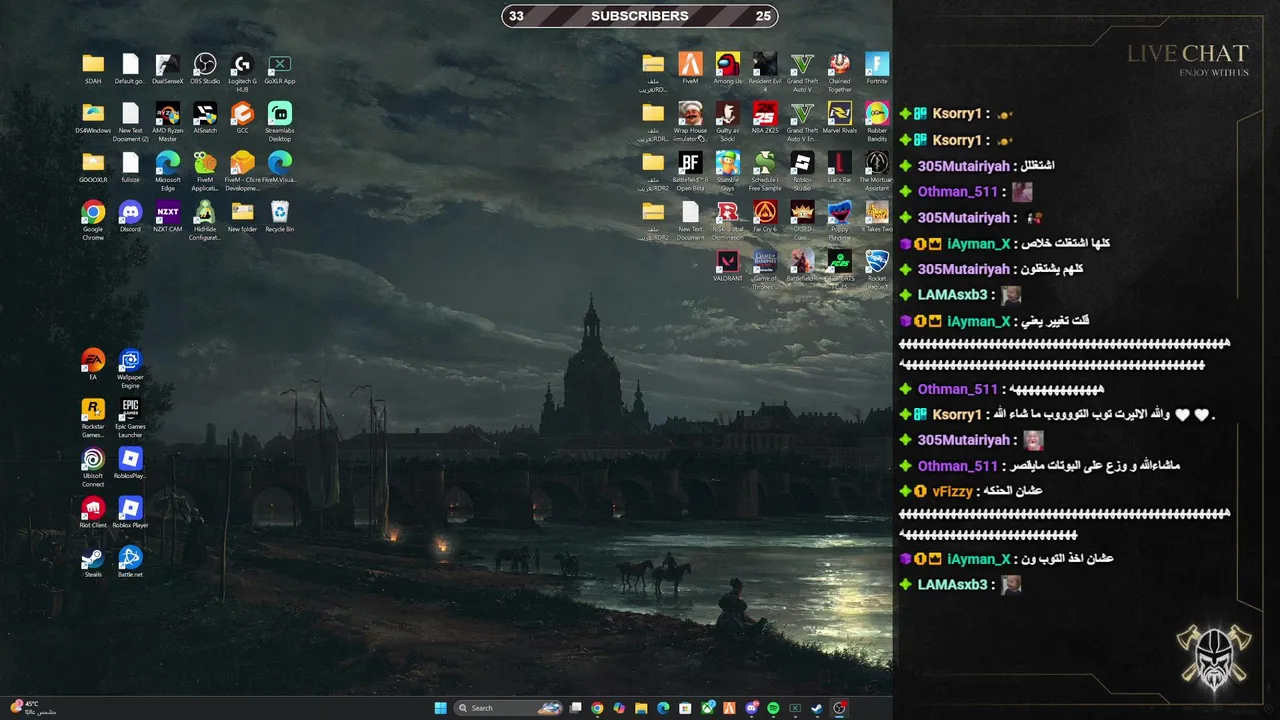Select the Stumble Guys shortcut
This screenshot has width=1280, height=720.
click(728, 171)
